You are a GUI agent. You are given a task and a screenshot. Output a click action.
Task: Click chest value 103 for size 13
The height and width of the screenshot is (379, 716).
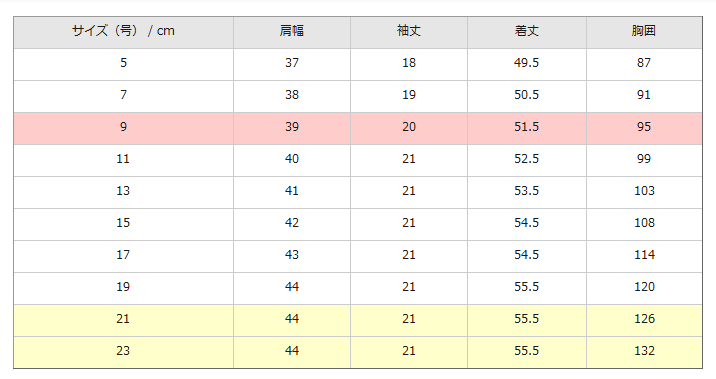(644, 192)
